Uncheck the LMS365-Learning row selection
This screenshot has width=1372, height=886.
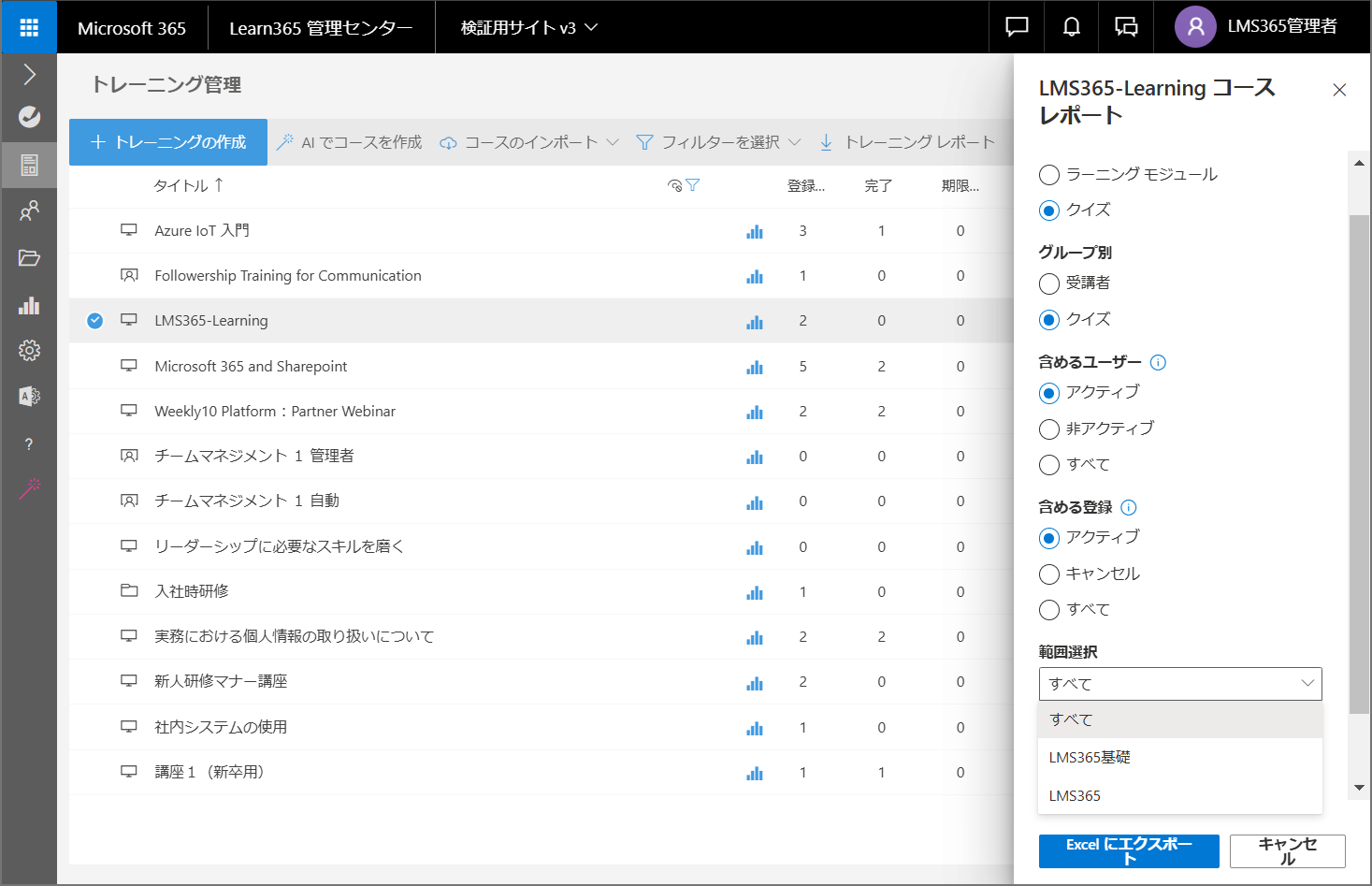[x=94, y=321]
